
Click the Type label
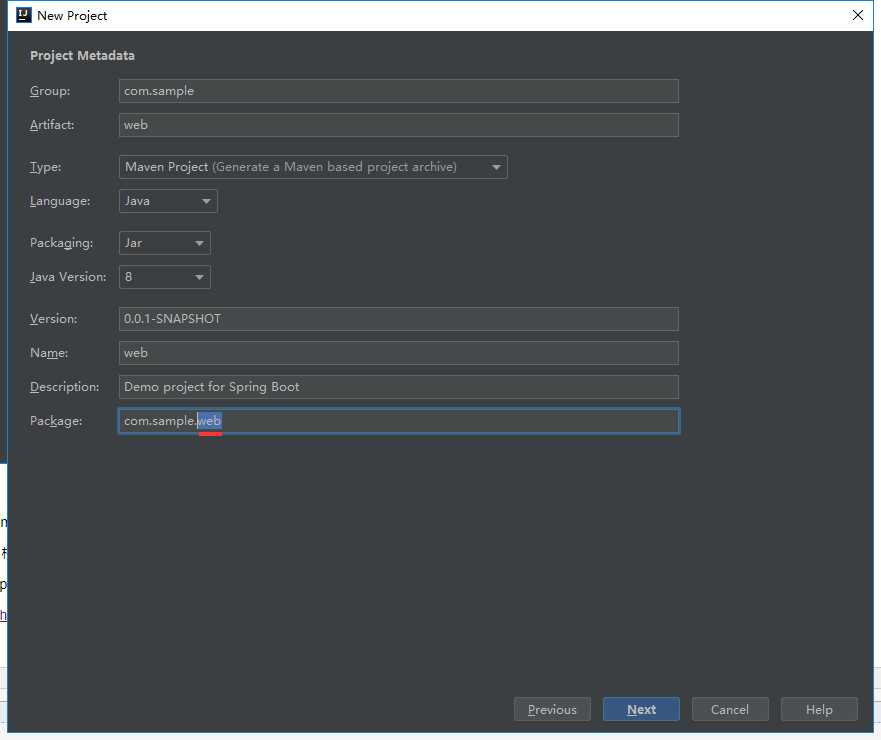(46, 167)
